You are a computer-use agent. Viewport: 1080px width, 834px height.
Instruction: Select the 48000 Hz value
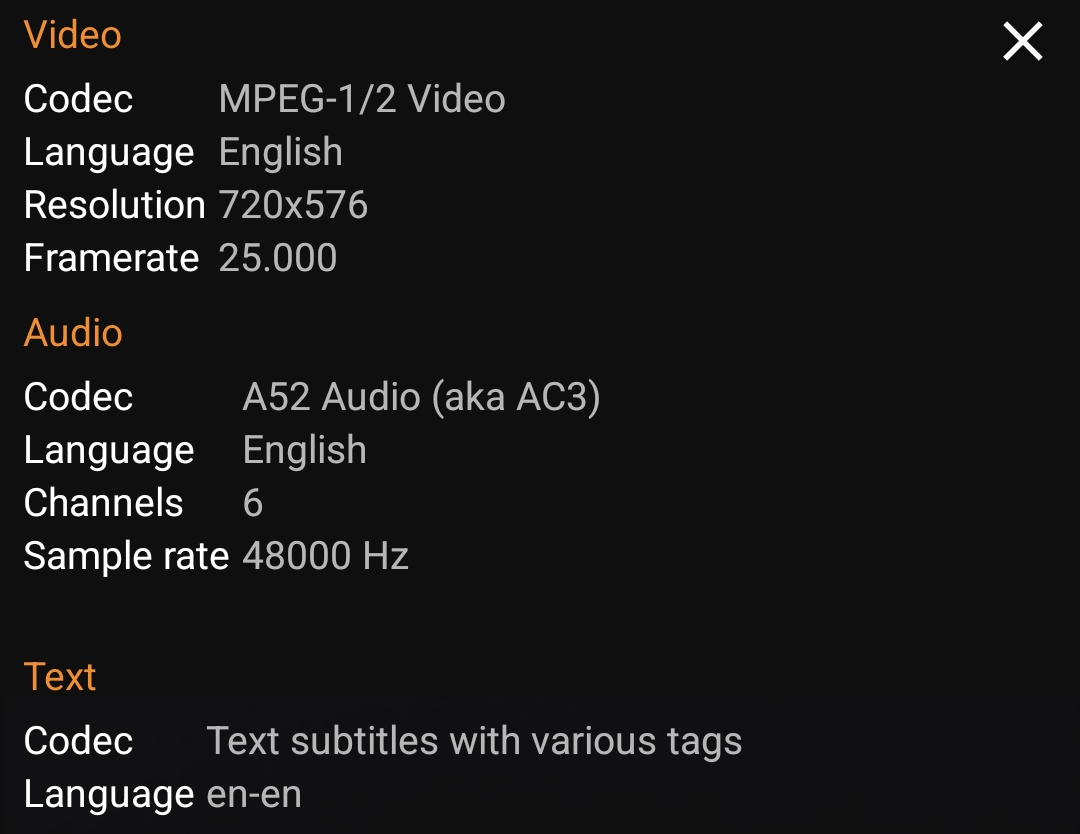click(x=325, y=556)
